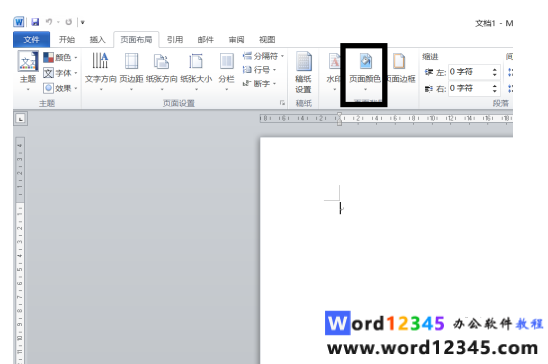Open the Quick Access Toolbar customize arrow
This screenshot has height=364, width=548.
click(x=82, y=22)
